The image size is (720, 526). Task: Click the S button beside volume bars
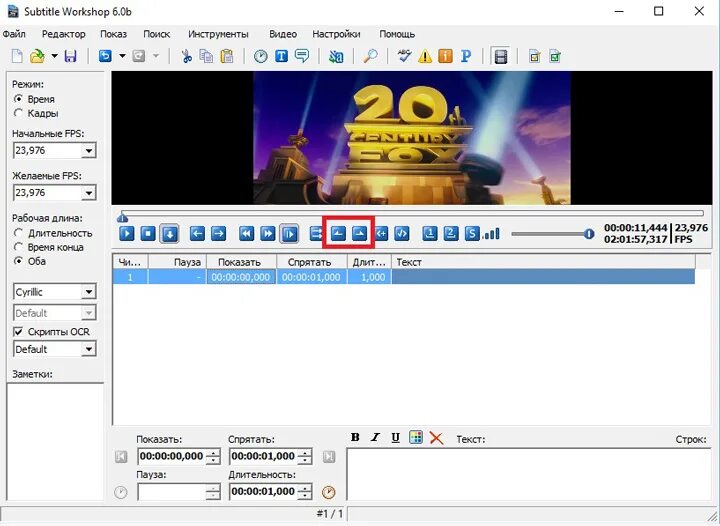(x=472, y=234)
